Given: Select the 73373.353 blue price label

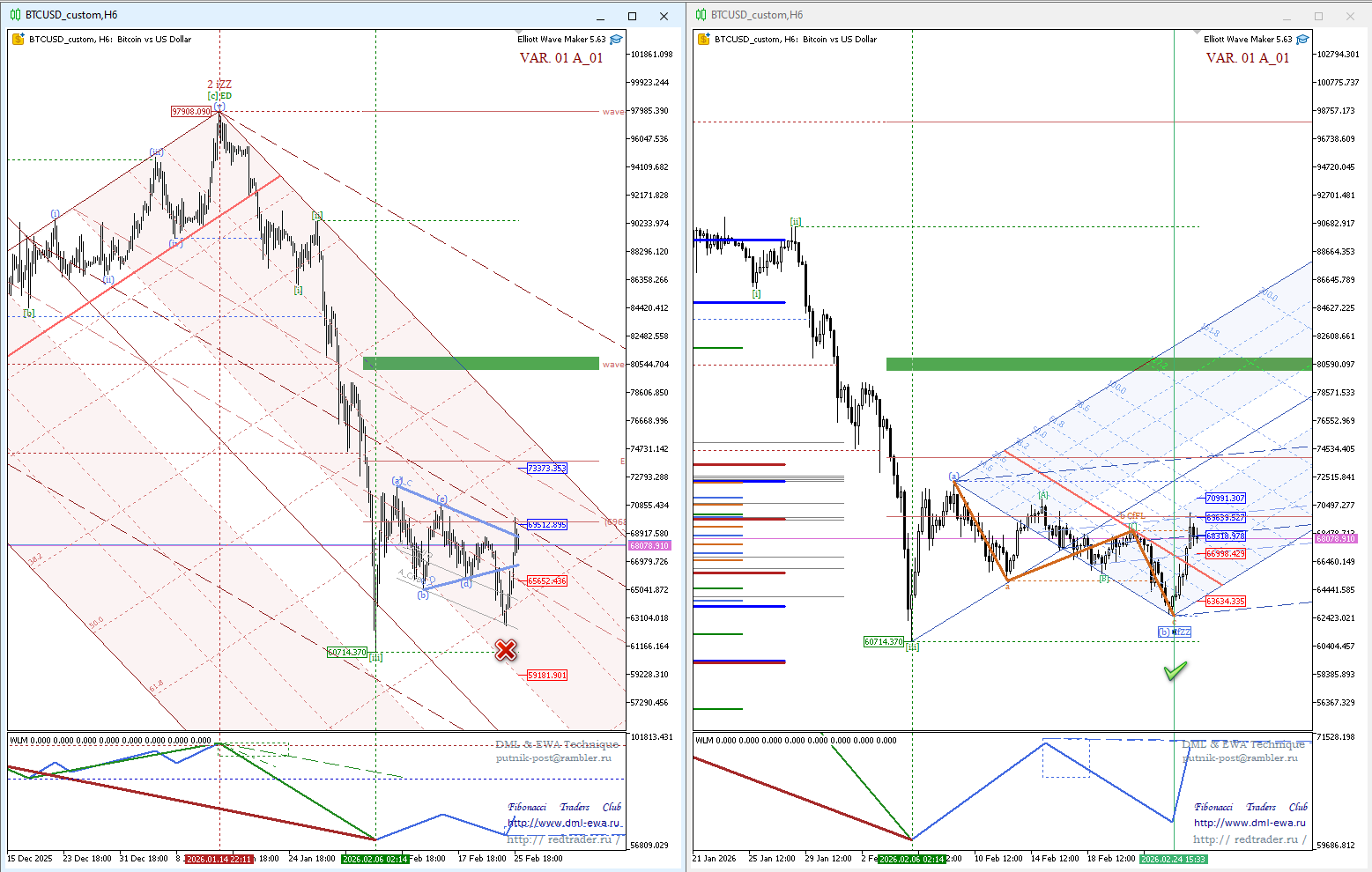Looking at the screenshot, I should click(546, 469).
